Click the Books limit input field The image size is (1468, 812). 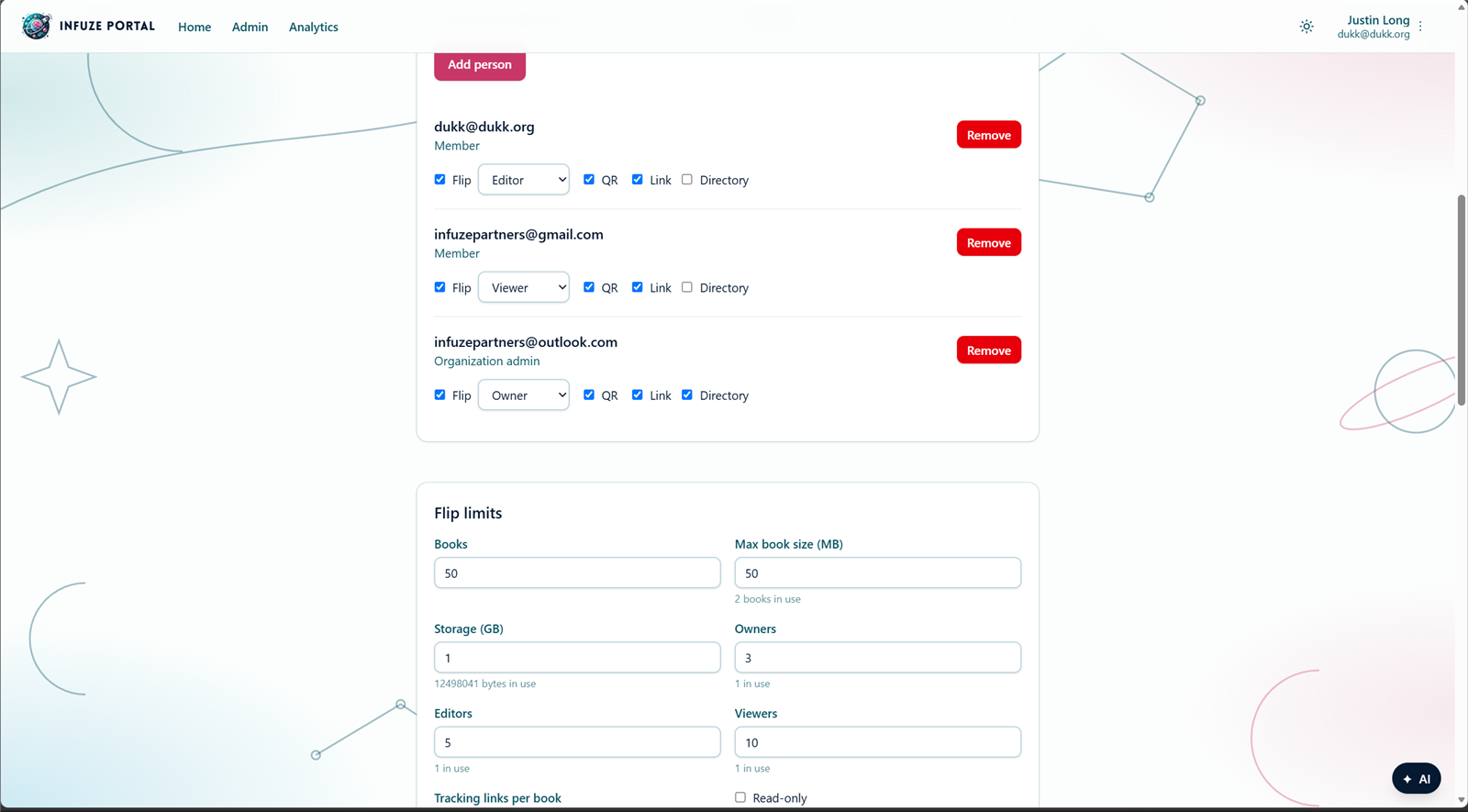click(577, 573)
